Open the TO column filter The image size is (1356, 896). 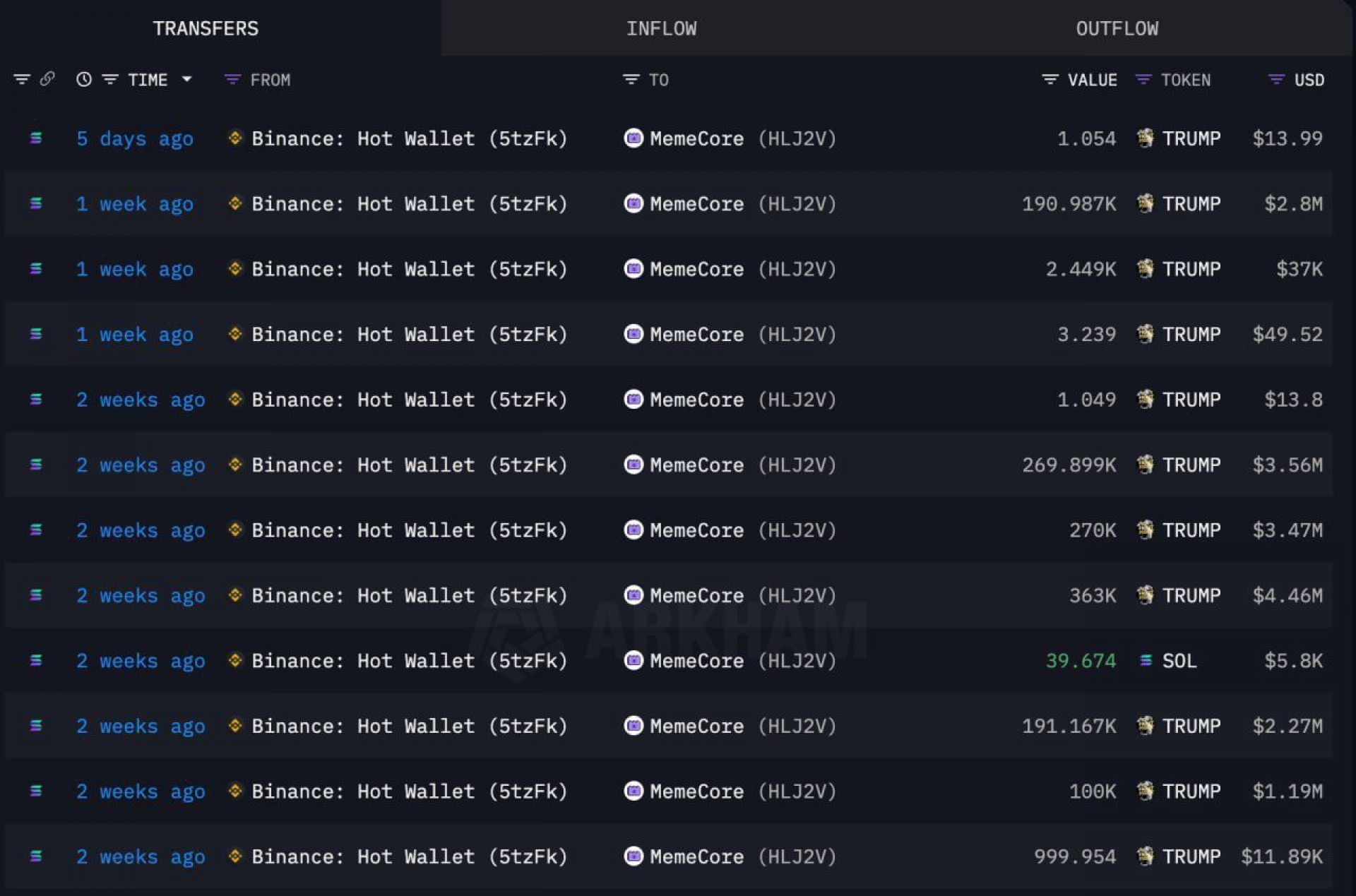pos(631,80)
